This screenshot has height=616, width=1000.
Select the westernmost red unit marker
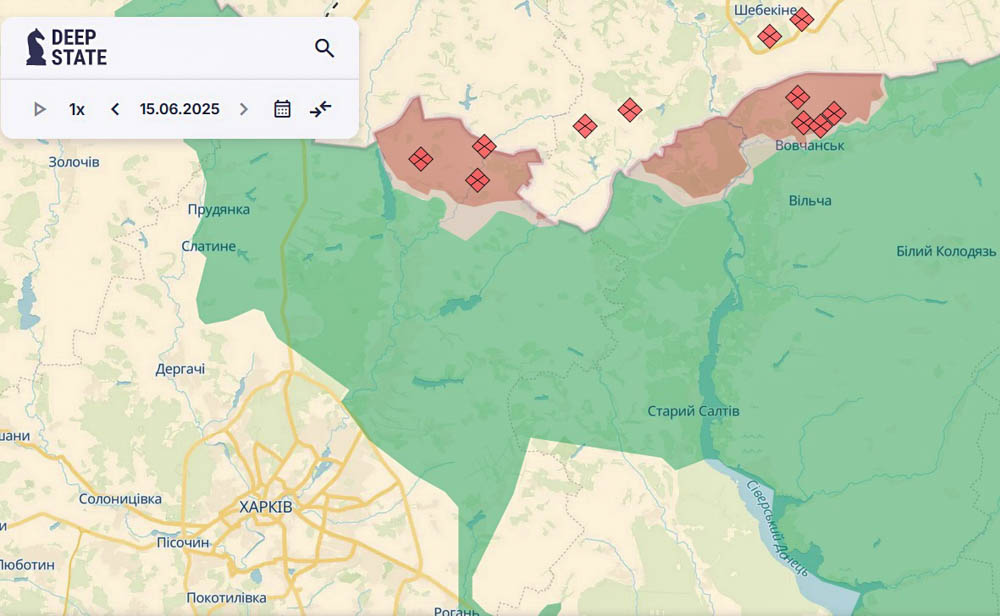coord(421,159)
